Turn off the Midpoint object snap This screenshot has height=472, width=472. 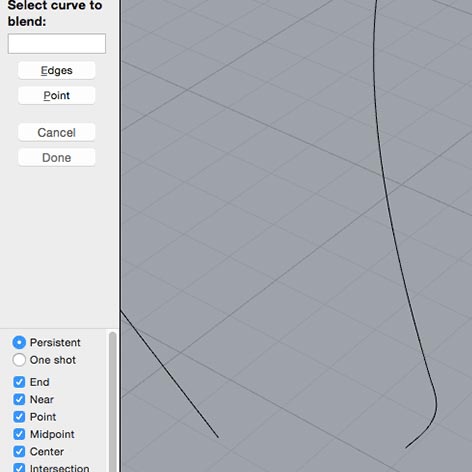coord(19,434)
